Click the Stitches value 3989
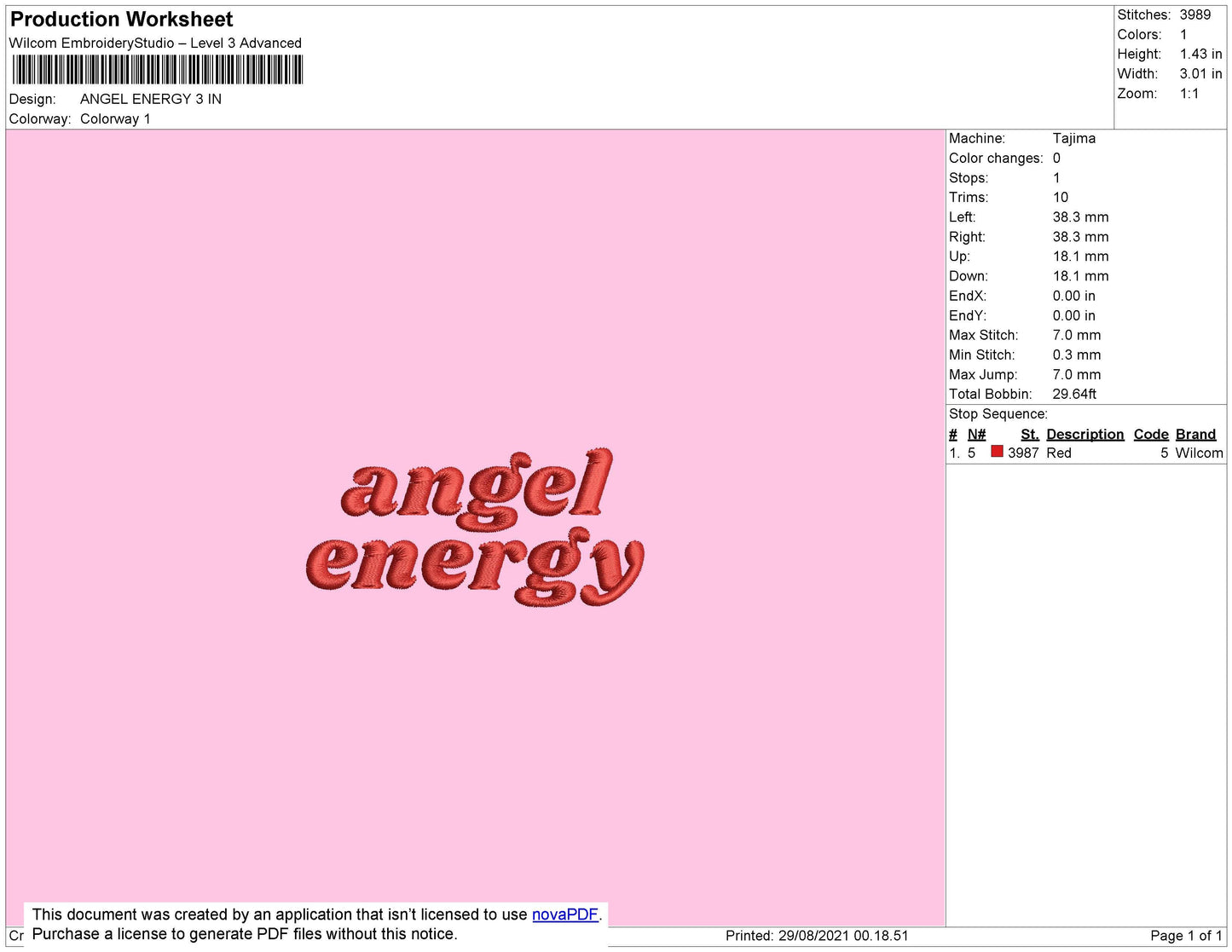Screen dimensions: 1232x952 (1195, 15)
